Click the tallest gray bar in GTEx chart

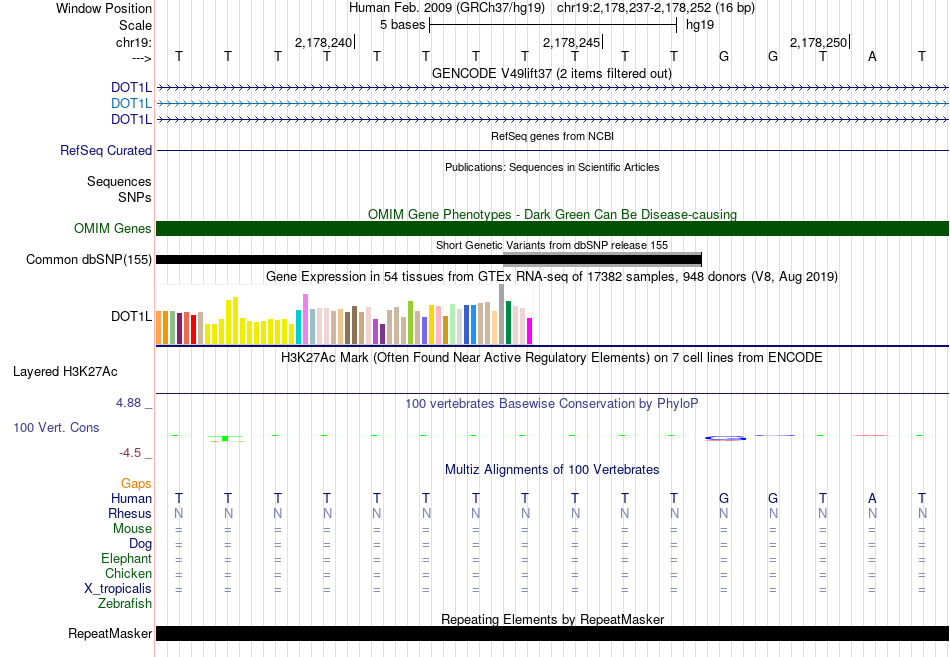point(502,314)
